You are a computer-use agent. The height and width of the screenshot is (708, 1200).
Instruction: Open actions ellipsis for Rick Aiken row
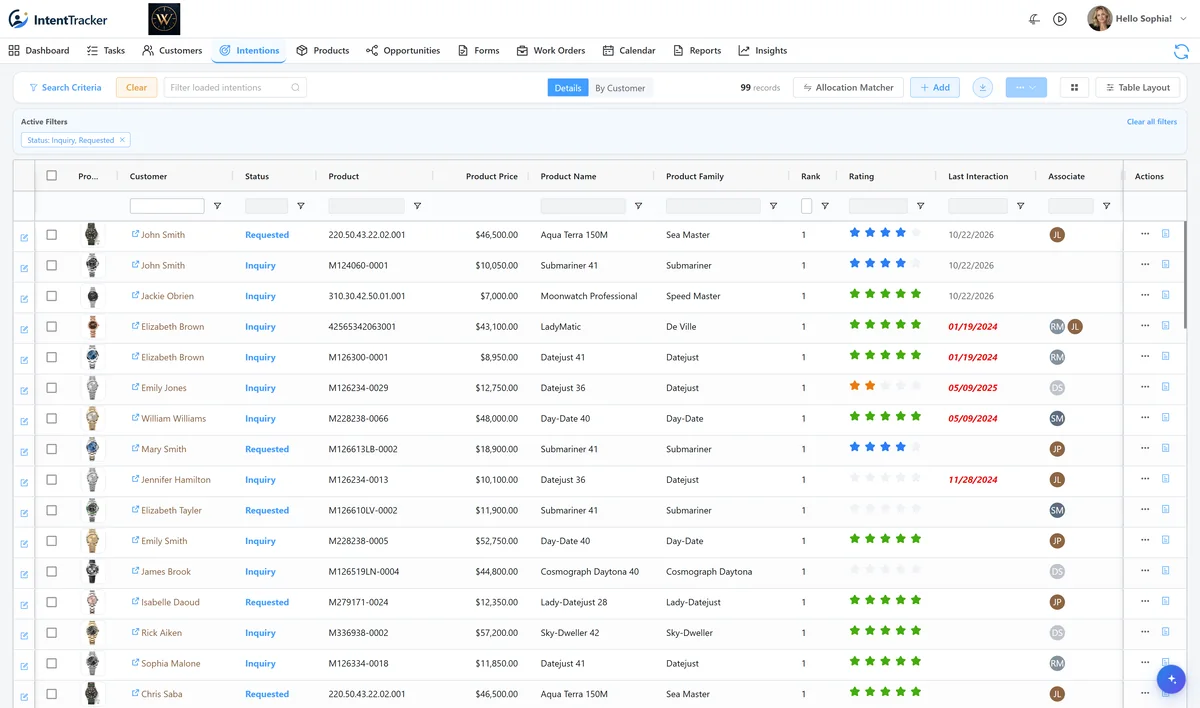pos(1145,632)
